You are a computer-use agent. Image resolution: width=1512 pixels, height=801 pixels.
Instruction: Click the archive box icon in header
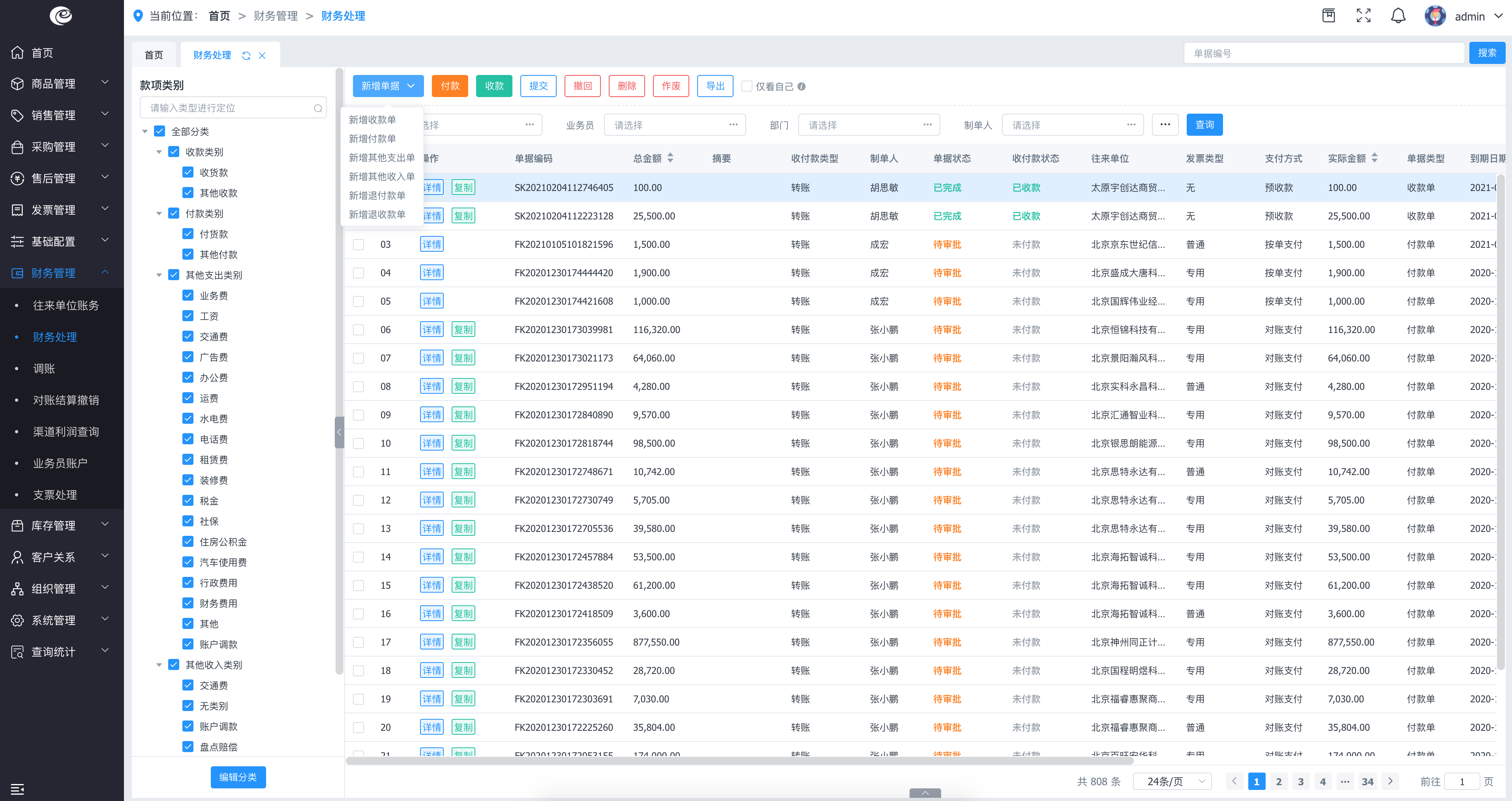point(1328,16)
